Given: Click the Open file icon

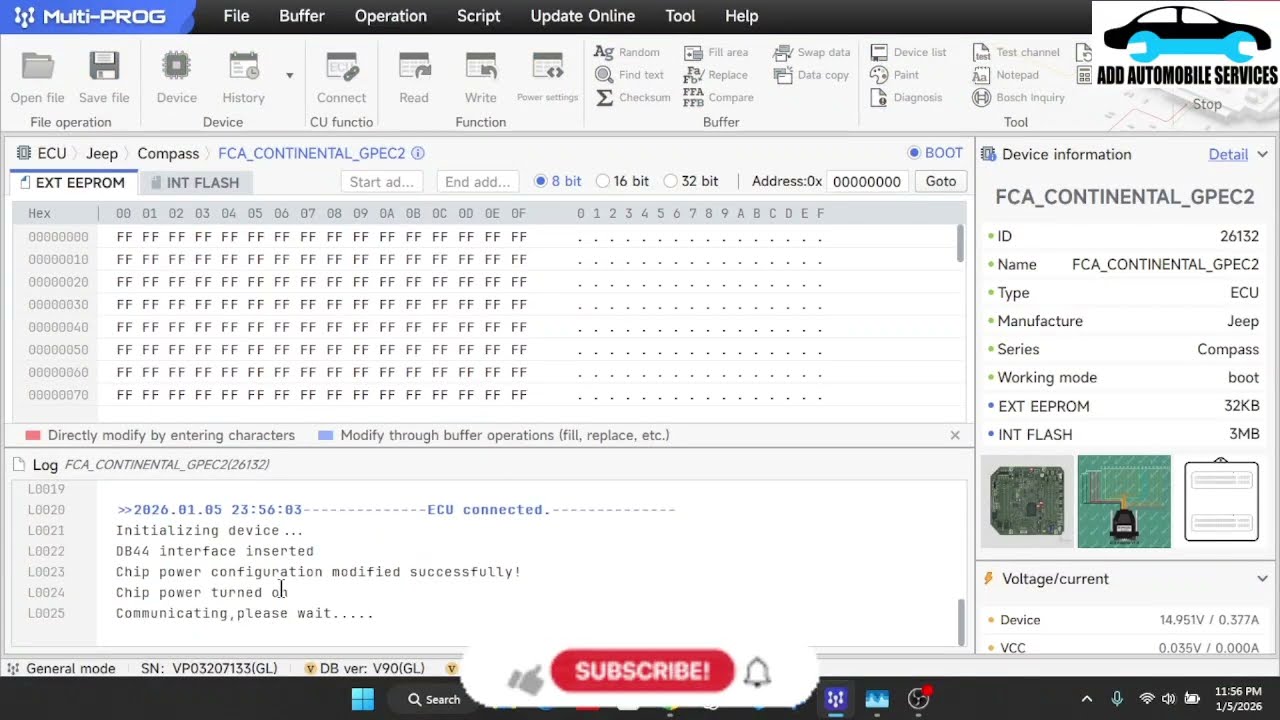Looking at the screenshot, I should (x=38, y=67).
